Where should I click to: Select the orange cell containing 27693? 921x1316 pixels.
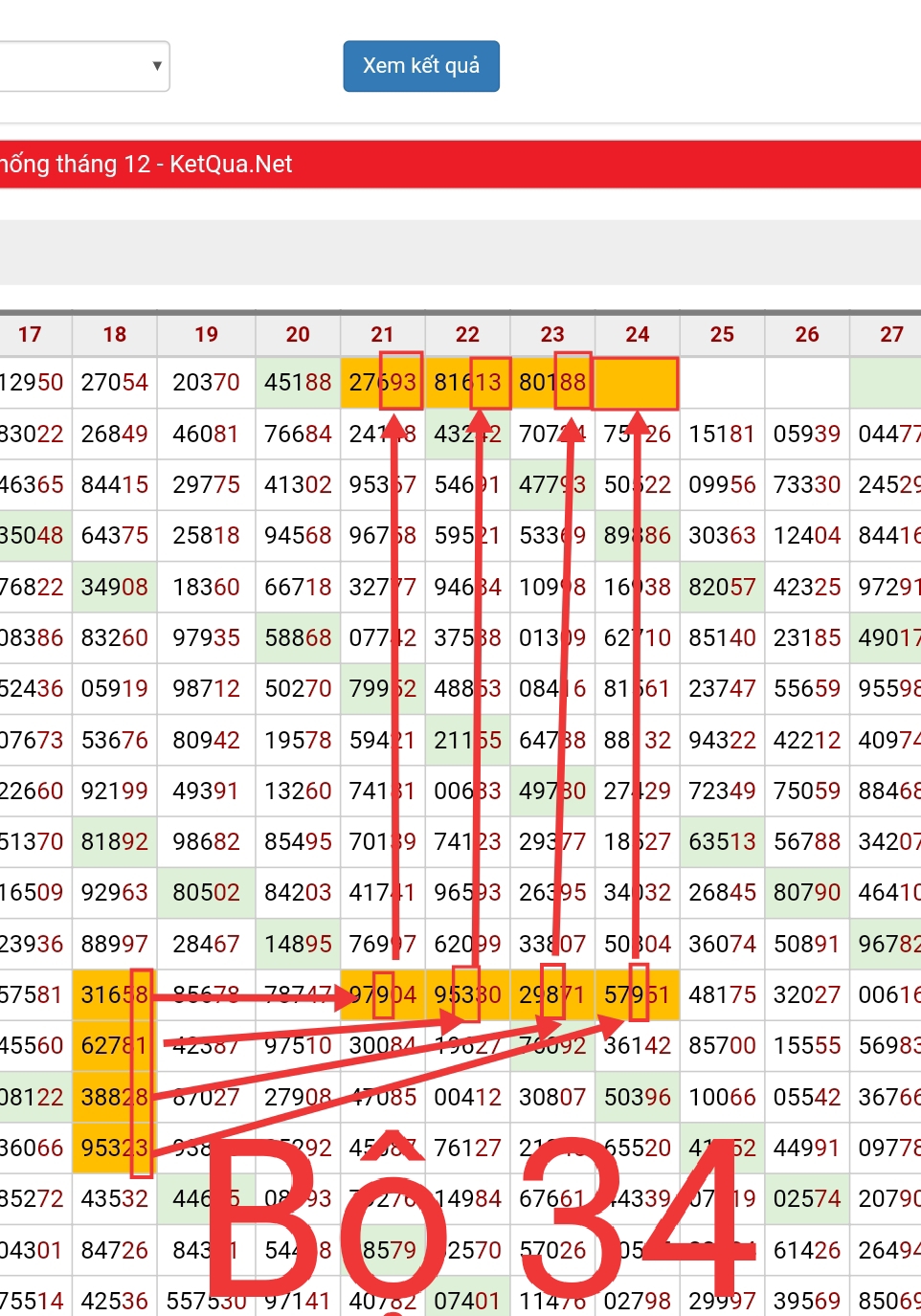(382, 383)
